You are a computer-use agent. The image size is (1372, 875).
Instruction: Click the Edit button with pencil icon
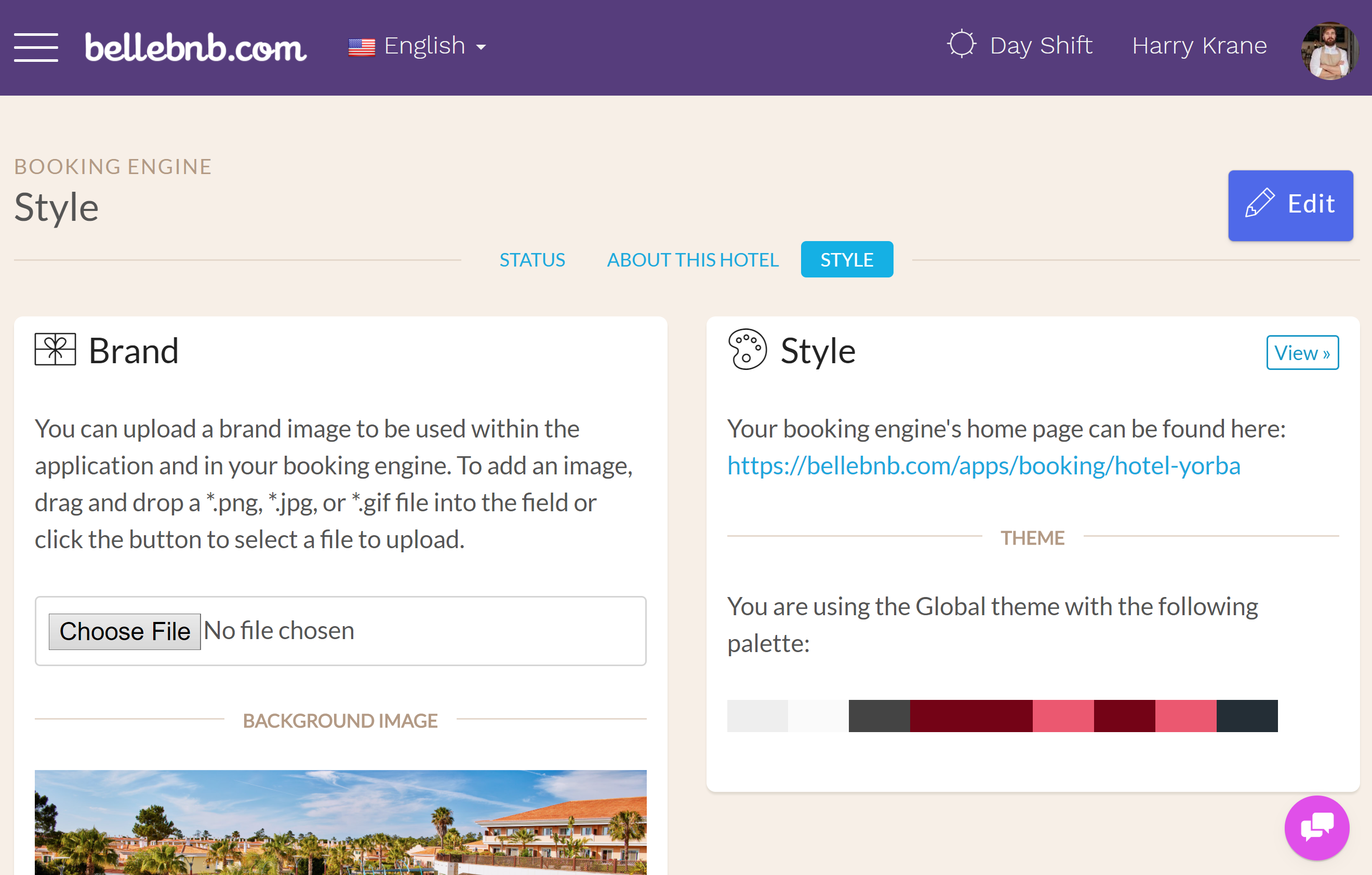coord(1291,204)
